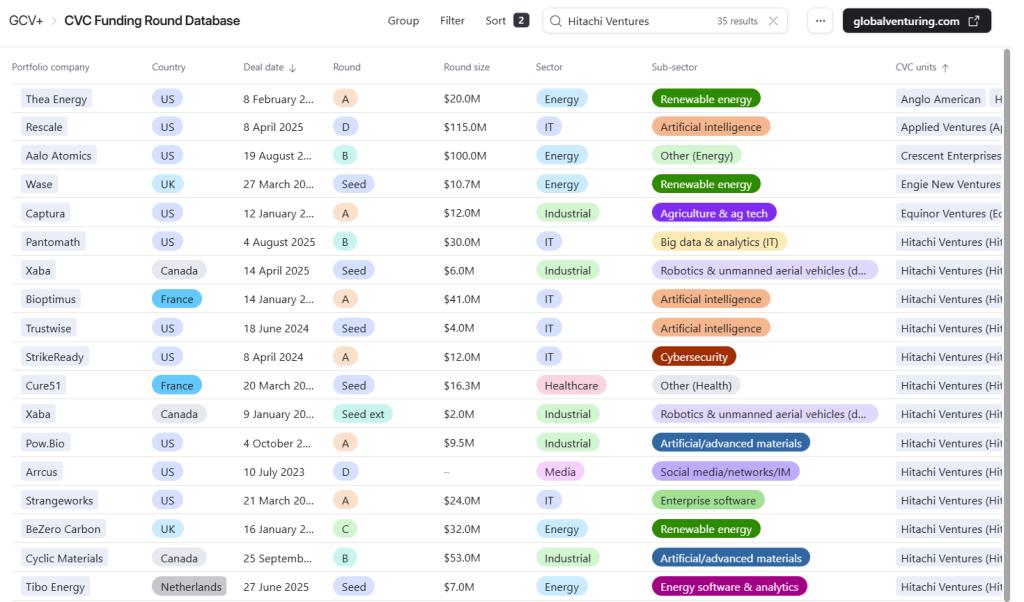The width and height of the screenshot is (1024, 602).
Task: Open the globalventuring.com external link
Action: (x=916, y=21)
